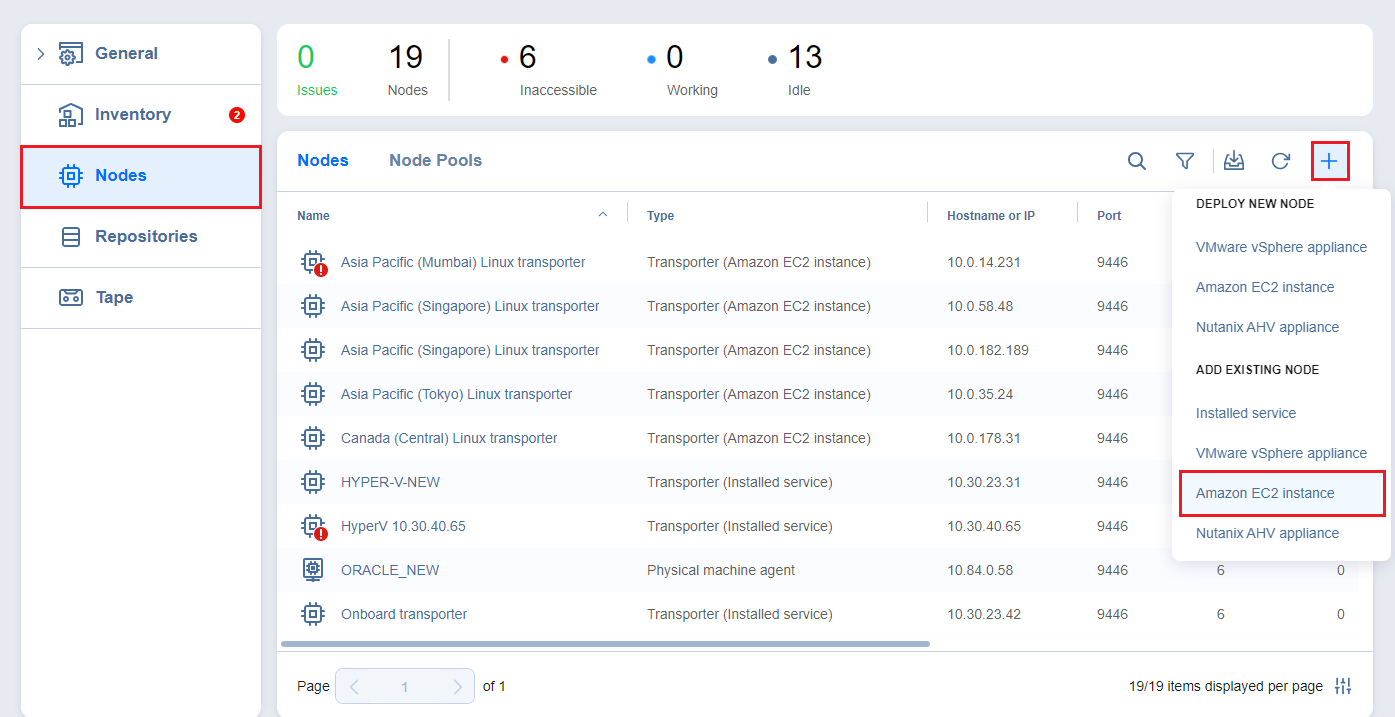Open the column settings sliders icon
1395x717 pixels.
pyautogui.click(x=1343, y=686)
